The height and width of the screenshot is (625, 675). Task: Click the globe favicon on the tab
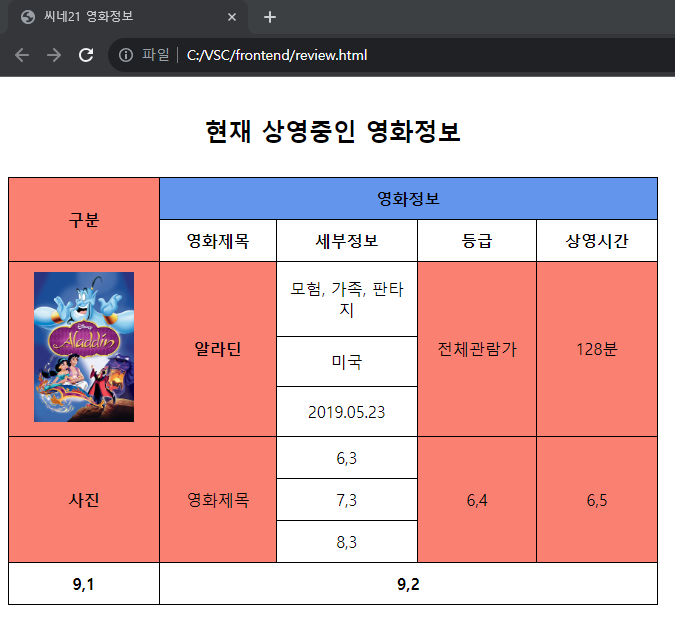(28, 17)
